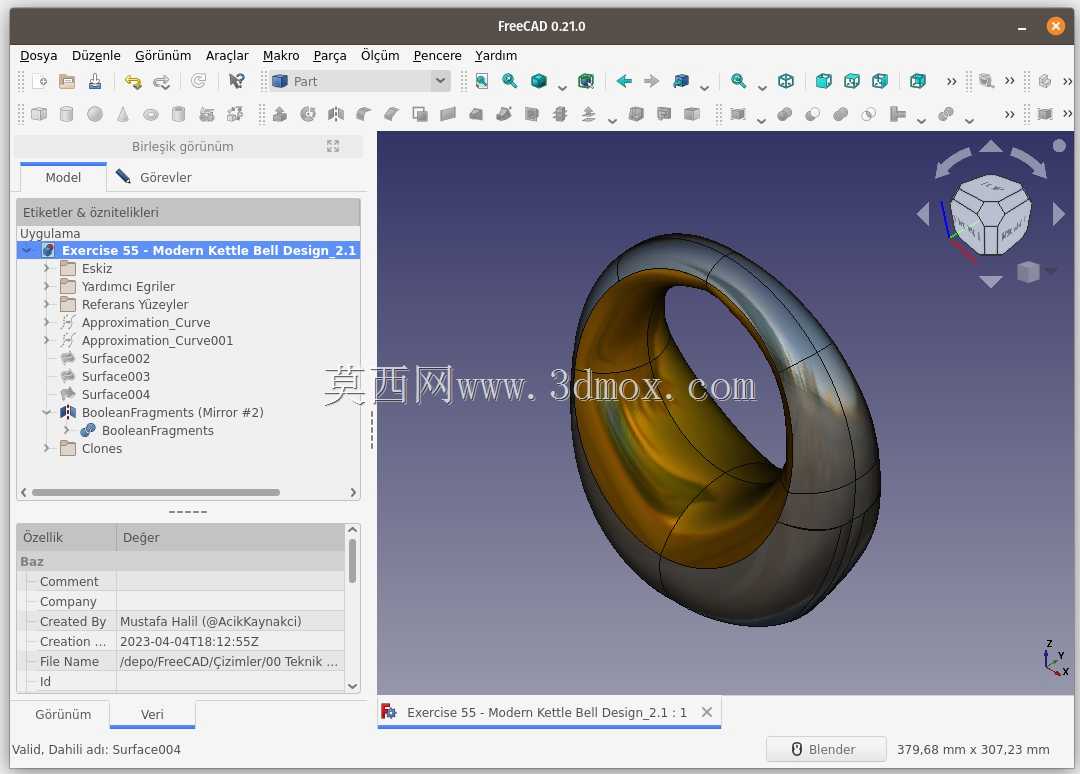Create a Torus primitive
The image size is (1080, 774).
[x=151, y=114]
